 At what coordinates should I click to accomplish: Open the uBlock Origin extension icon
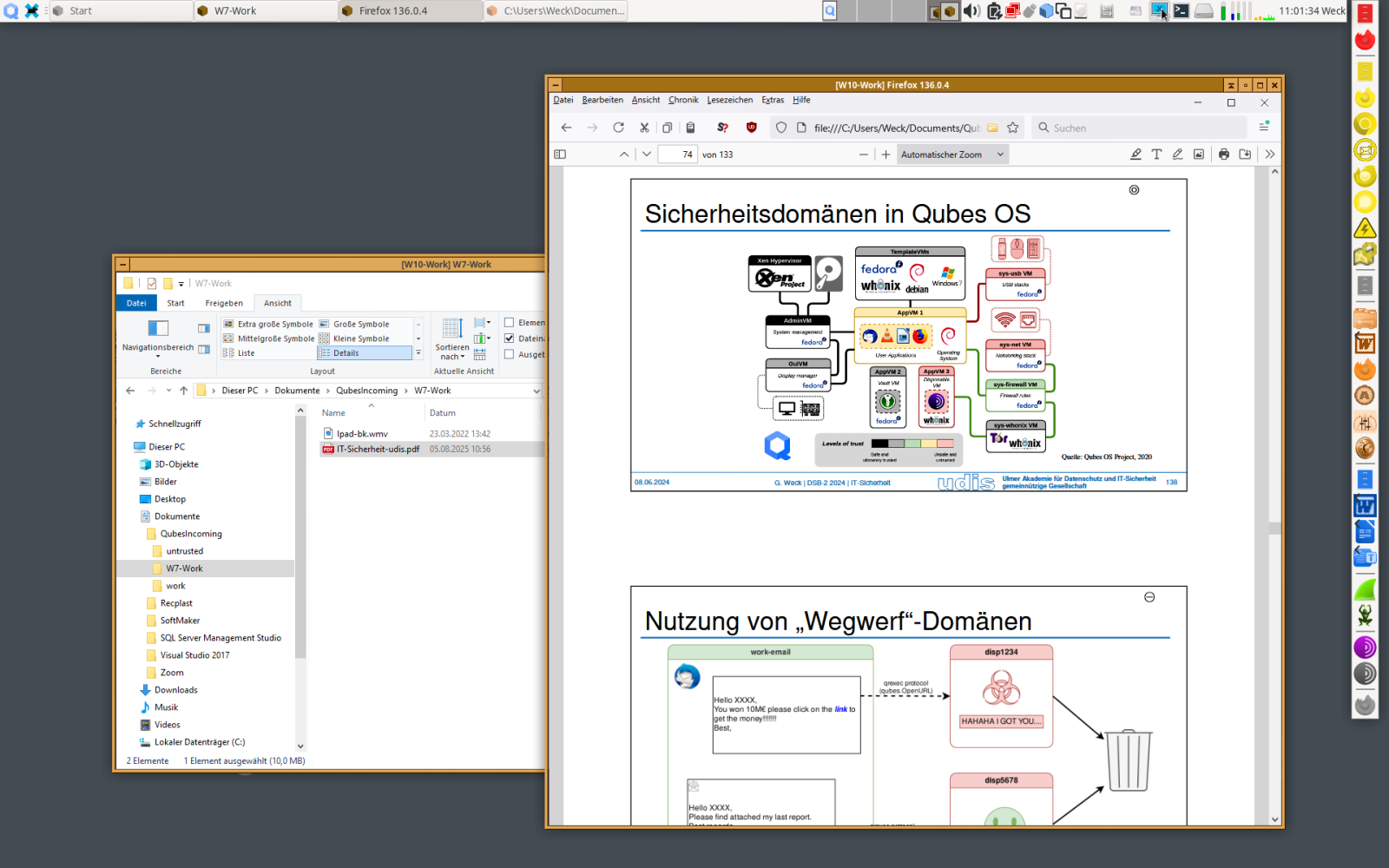click(752, 128)
